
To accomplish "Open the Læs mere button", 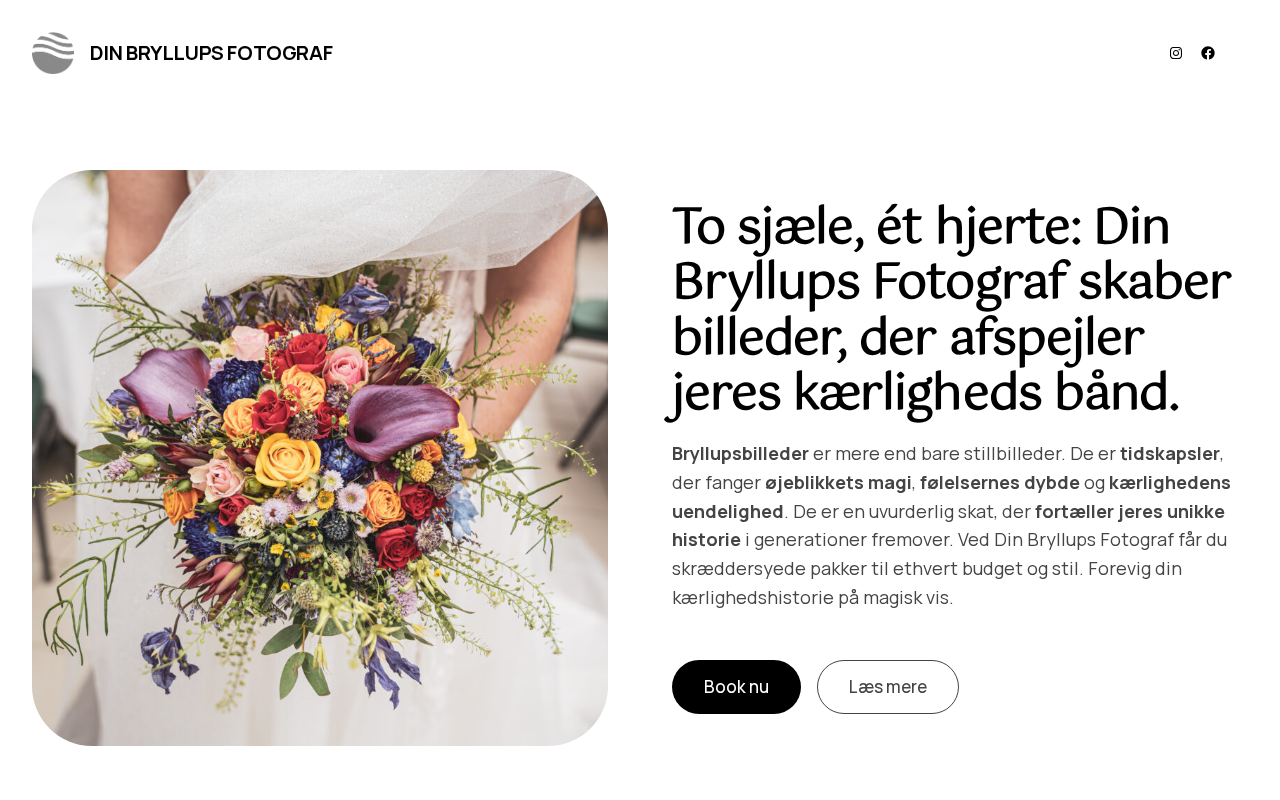I will [888, 687].
